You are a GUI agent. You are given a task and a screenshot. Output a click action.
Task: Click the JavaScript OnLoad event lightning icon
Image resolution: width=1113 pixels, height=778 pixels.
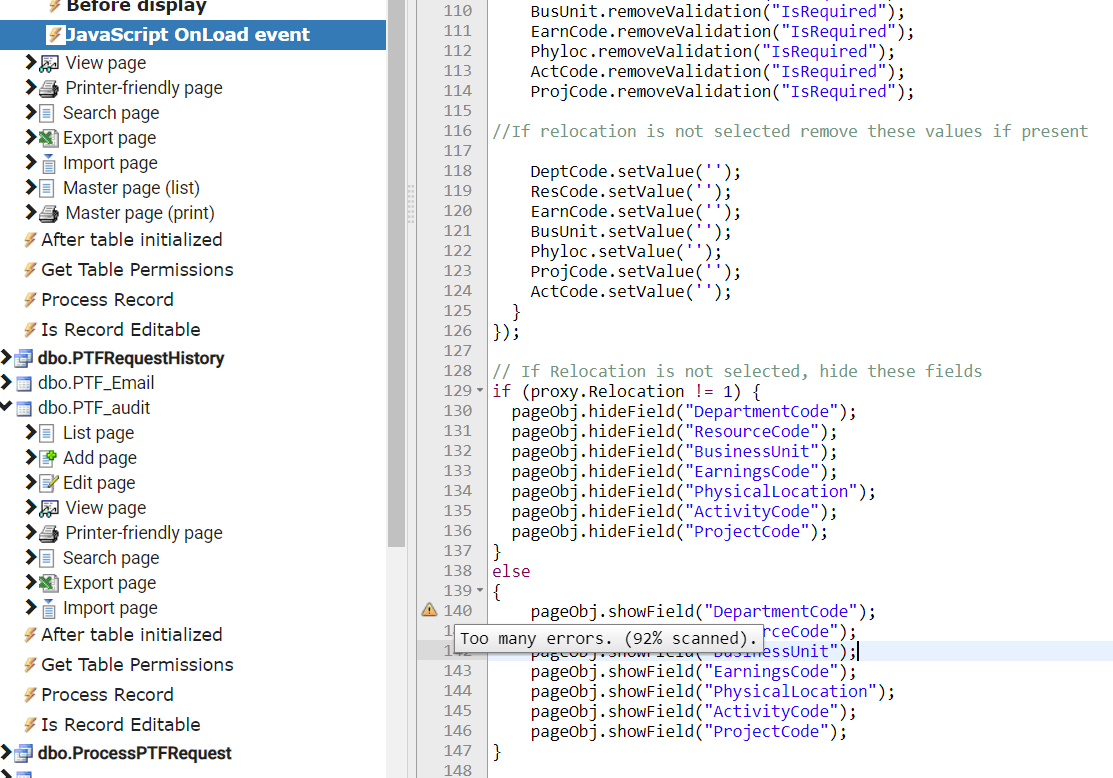tap(55, 35)
